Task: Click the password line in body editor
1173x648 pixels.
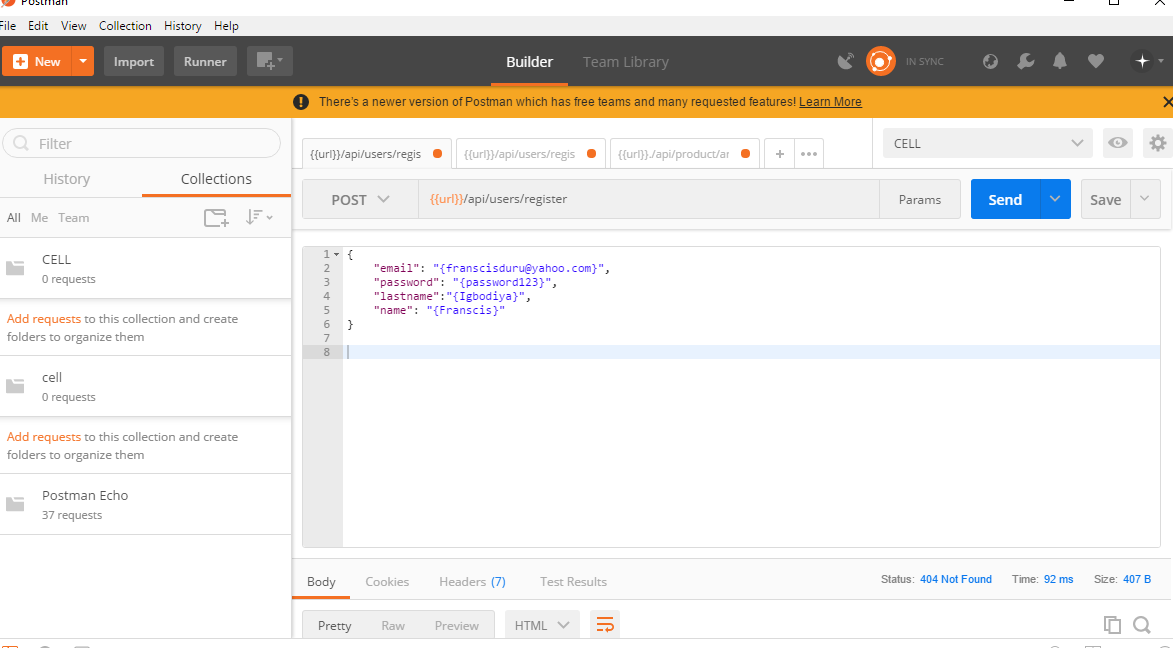Action: tap(465, 282)
